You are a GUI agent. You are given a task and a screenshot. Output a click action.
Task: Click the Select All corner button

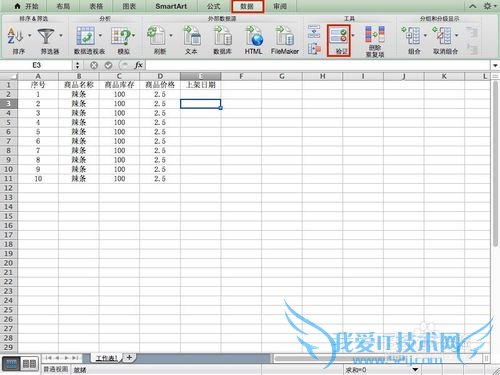pos(9,76)
